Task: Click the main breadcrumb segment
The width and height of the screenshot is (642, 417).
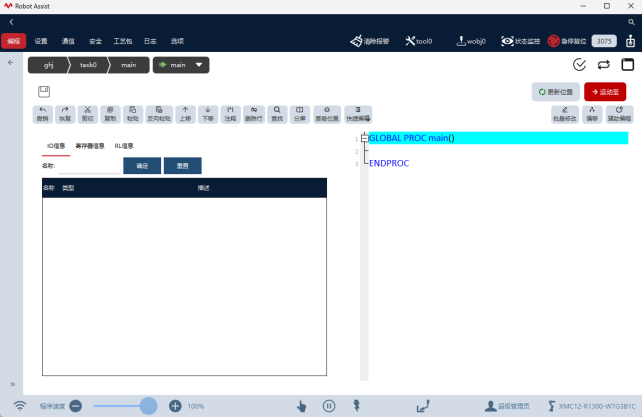Action: [x=129, y=65]
